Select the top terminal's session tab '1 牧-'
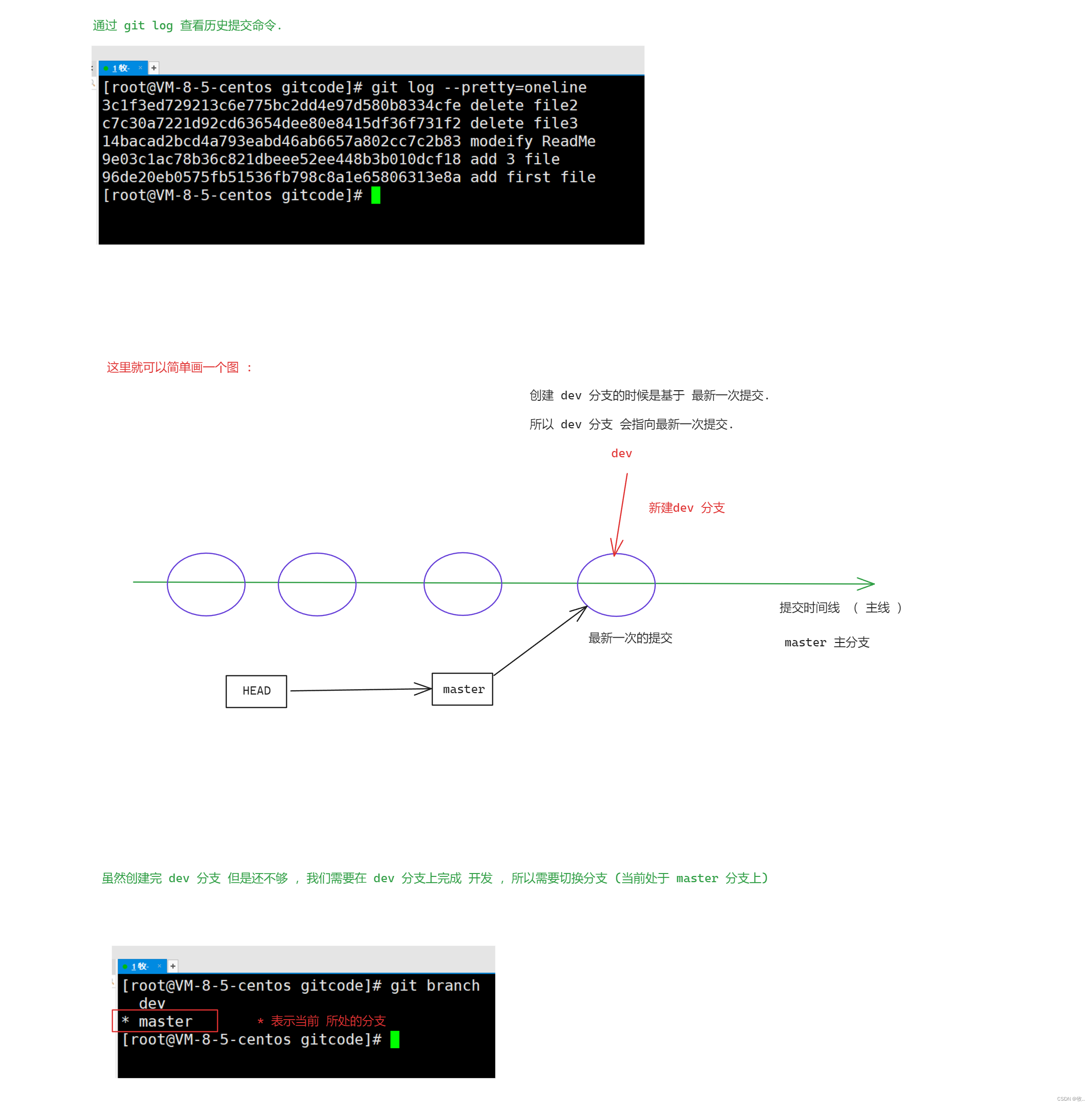Viewport: 1092px width, 1106px height. click(x=123, y=68)
